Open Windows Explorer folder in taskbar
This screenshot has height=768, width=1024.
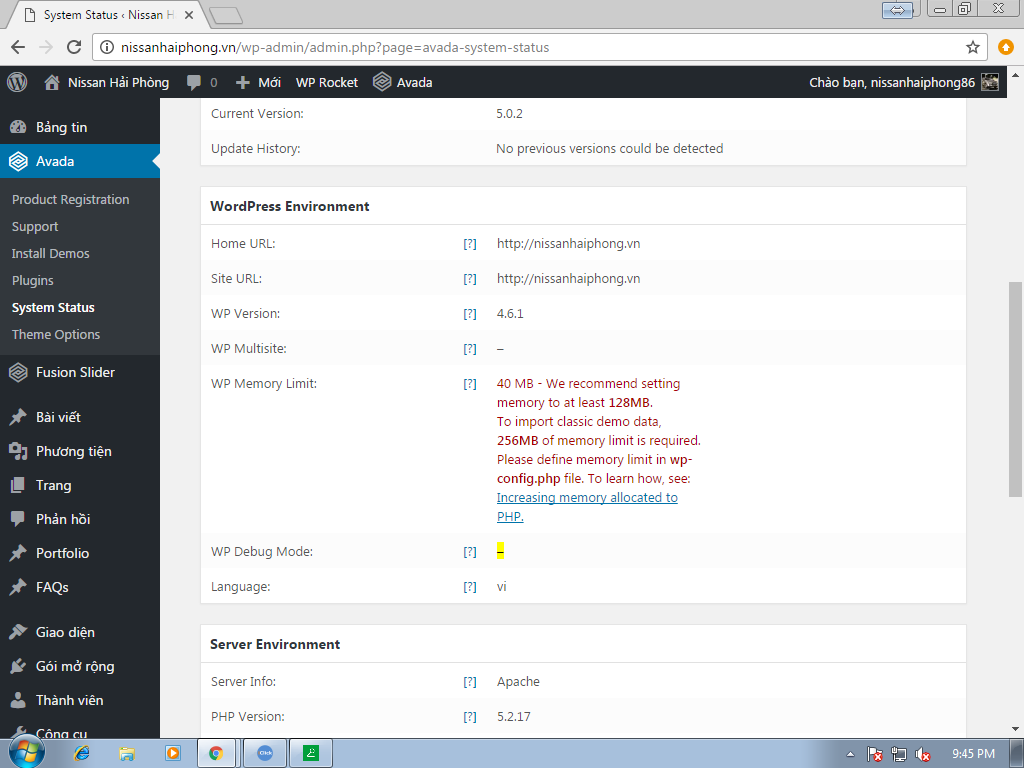pyautogui.click(x=127, y=754)
